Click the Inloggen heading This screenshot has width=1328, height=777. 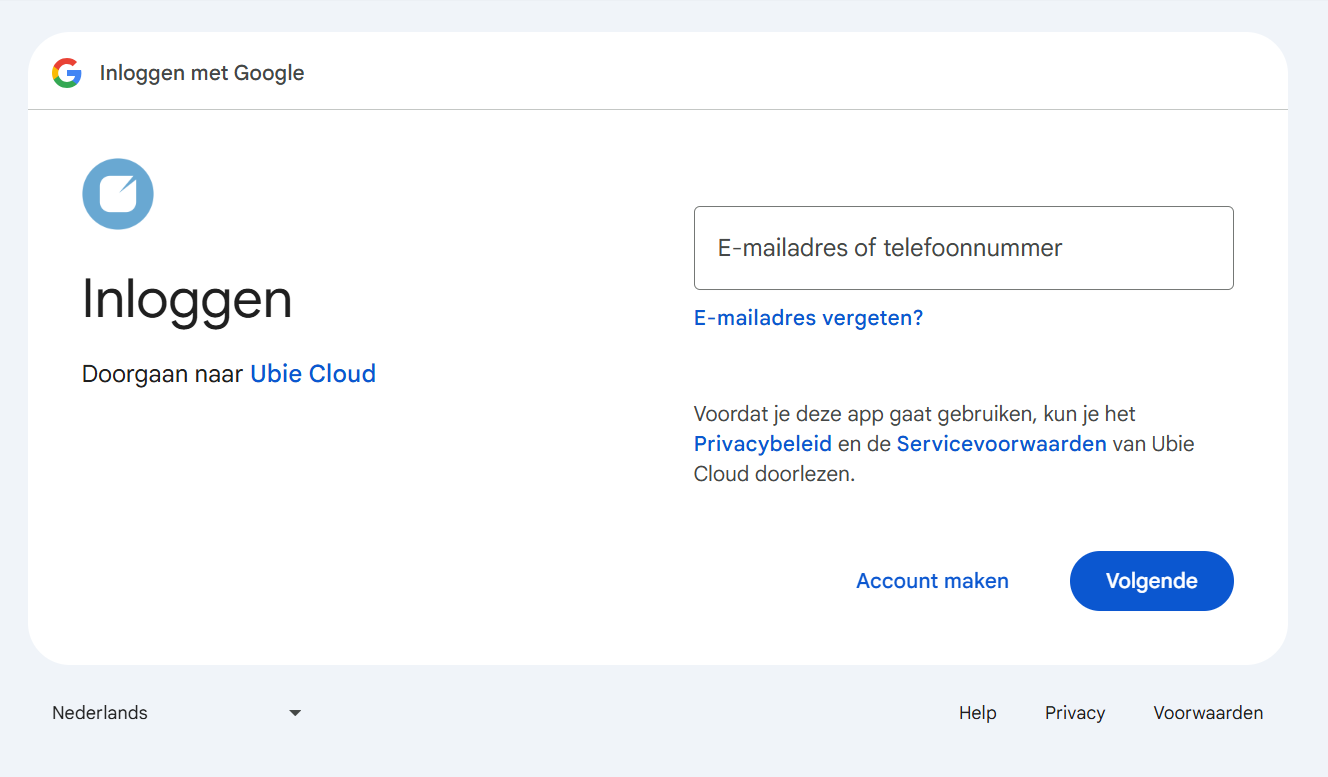coord(187,299)
